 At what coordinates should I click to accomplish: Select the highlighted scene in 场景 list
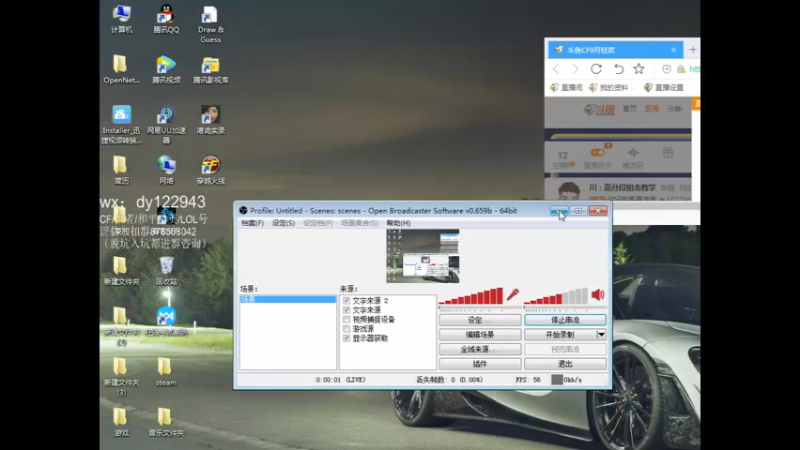coord(288,299)
